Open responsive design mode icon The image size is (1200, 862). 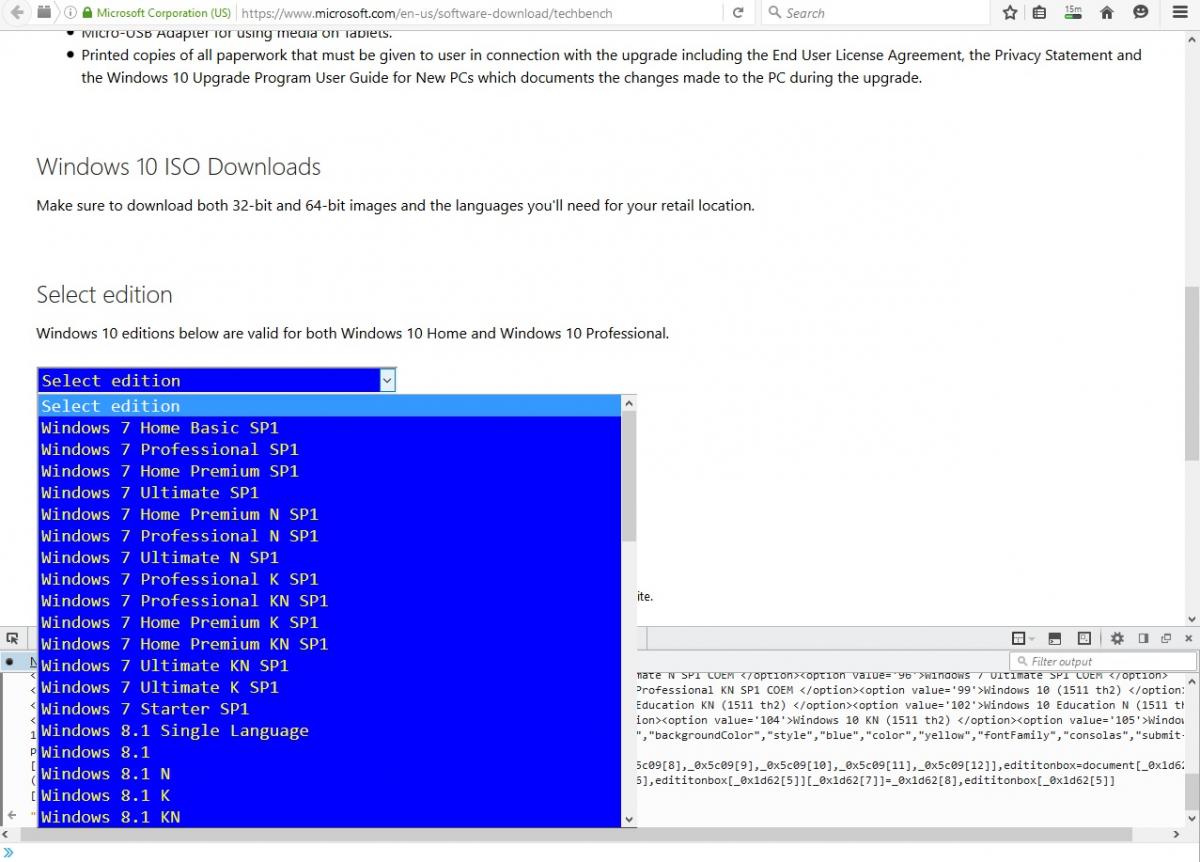[1084, 638]
